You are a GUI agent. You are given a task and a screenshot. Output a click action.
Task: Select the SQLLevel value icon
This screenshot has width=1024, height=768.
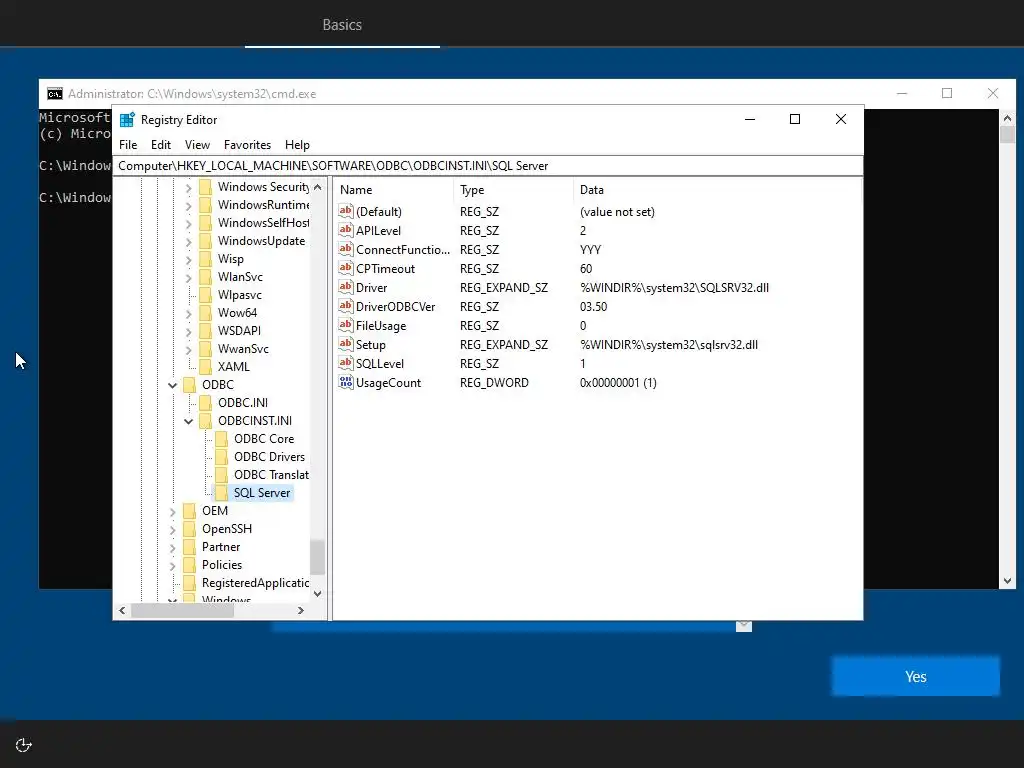[345, 362]
